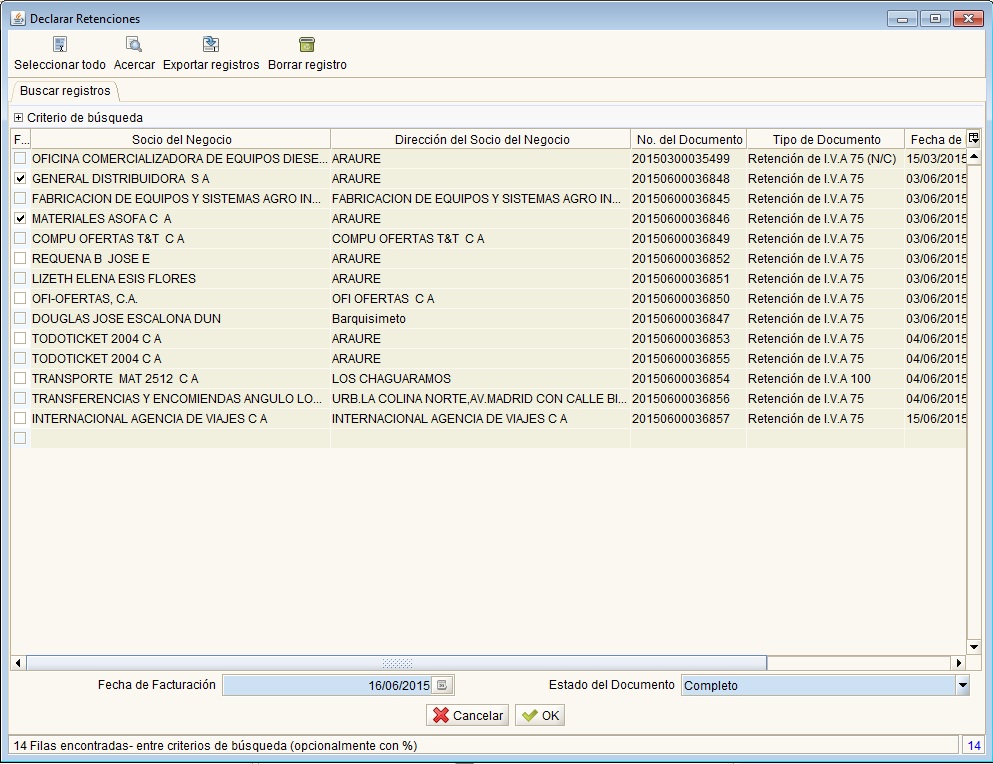This screenshot has height=764, width=993.
Task: Open the Estado del Documento dropdown
Action: 962,686
